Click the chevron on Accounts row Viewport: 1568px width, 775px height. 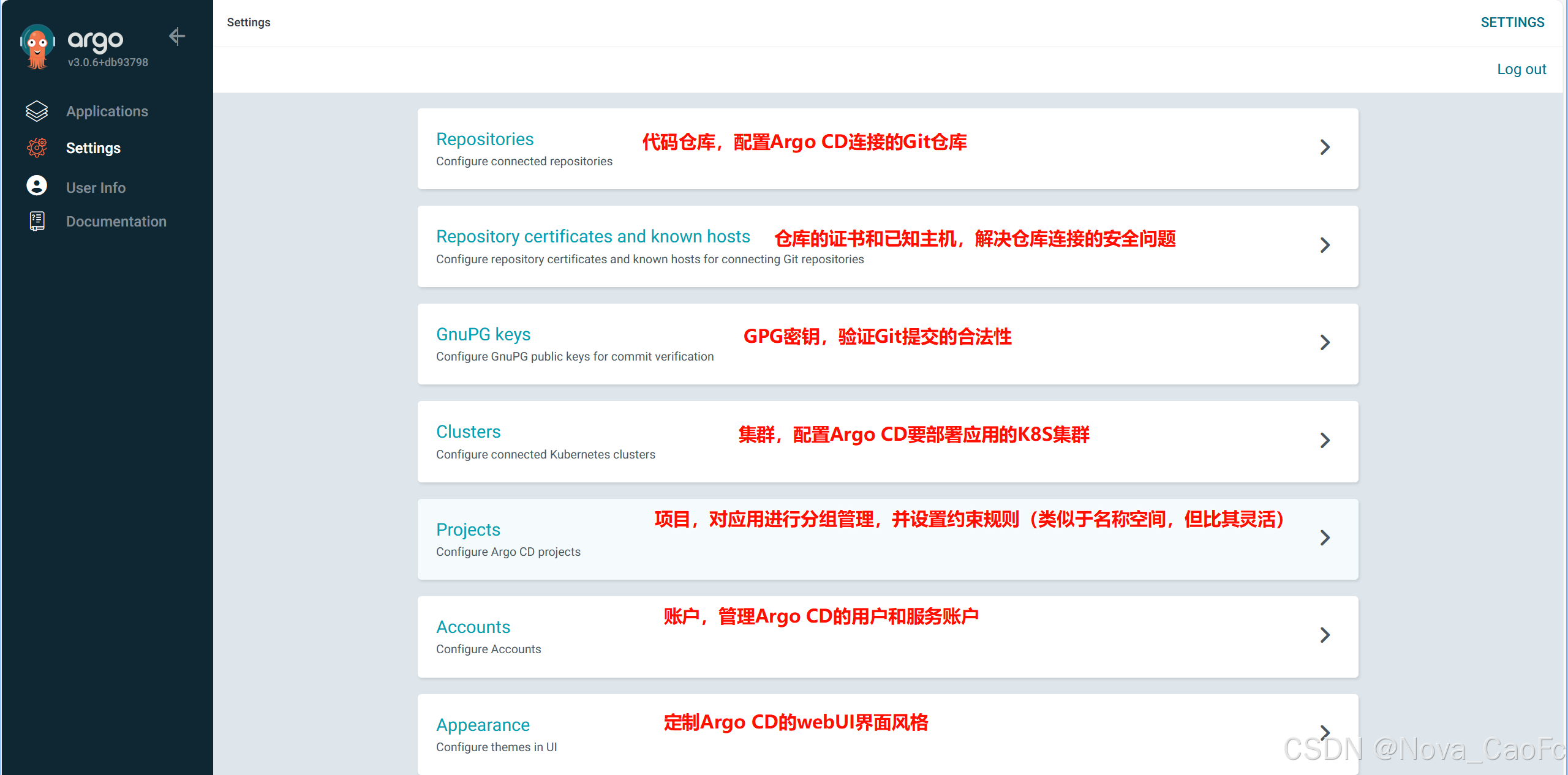coord(1325,635)
